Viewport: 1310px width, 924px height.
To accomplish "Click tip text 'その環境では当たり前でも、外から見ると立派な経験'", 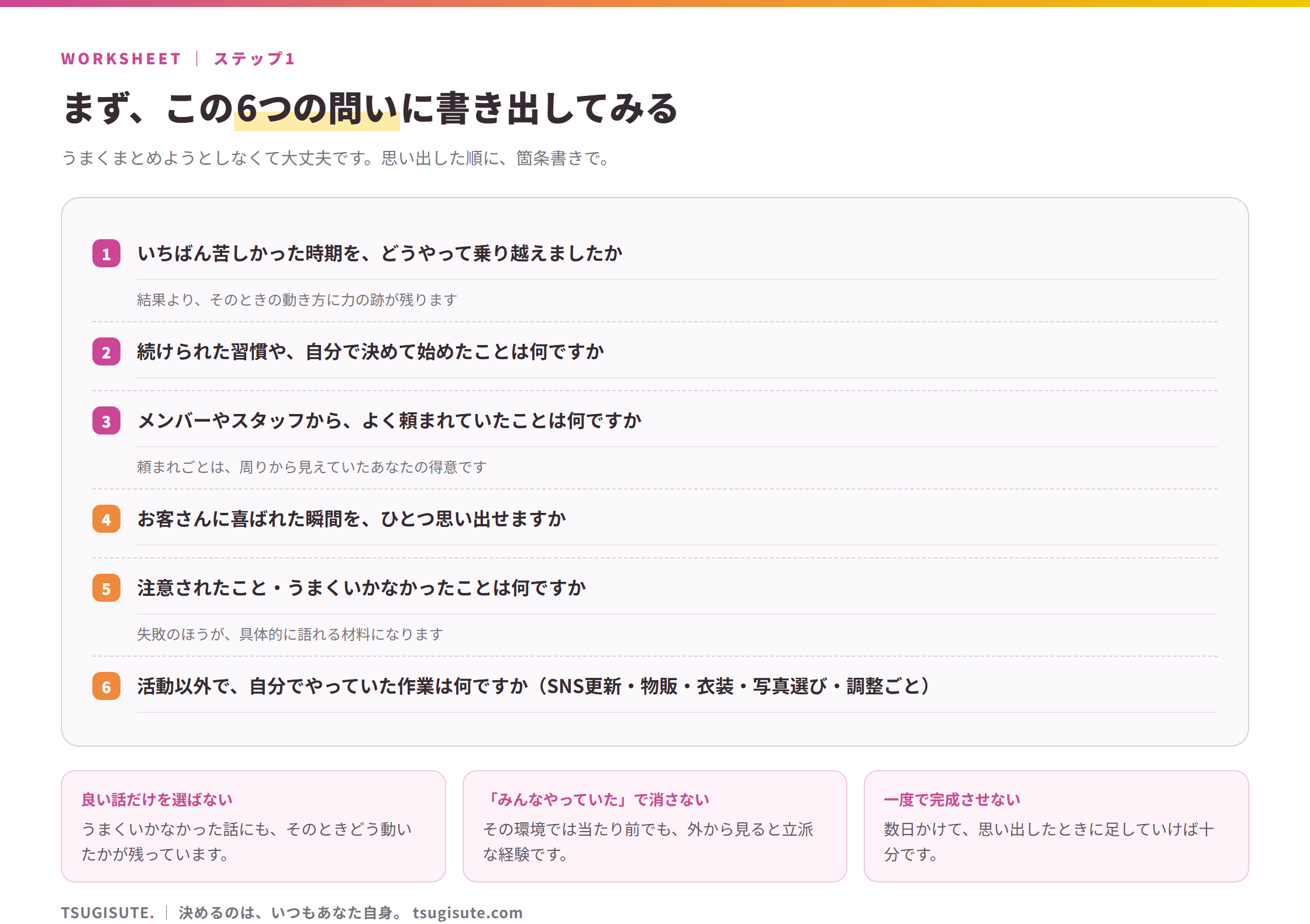I will [x=648, y=842].
